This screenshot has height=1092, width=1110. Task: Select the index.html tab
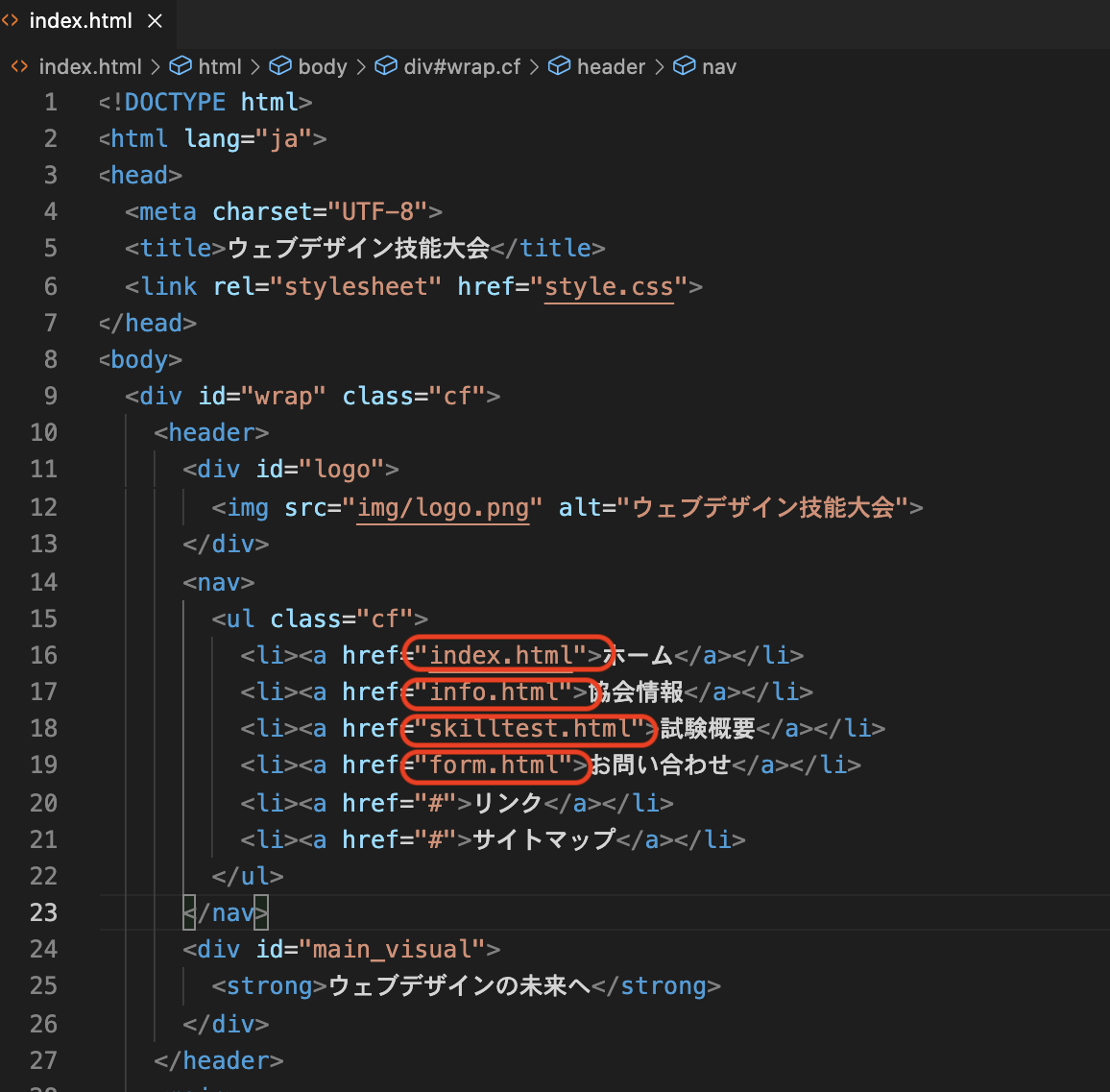pyautogui.click(x=87, y=21)
